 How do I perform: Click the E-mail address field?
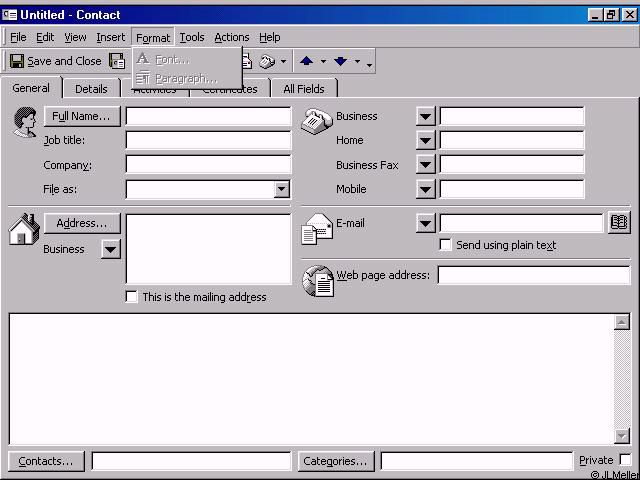[x=521, y=223]
